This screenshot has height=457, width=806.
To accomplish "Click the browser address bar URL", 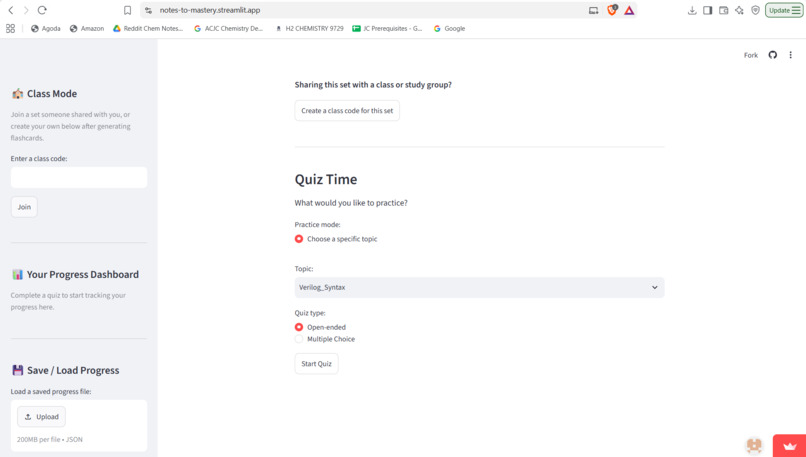I will tap(210, 10).
